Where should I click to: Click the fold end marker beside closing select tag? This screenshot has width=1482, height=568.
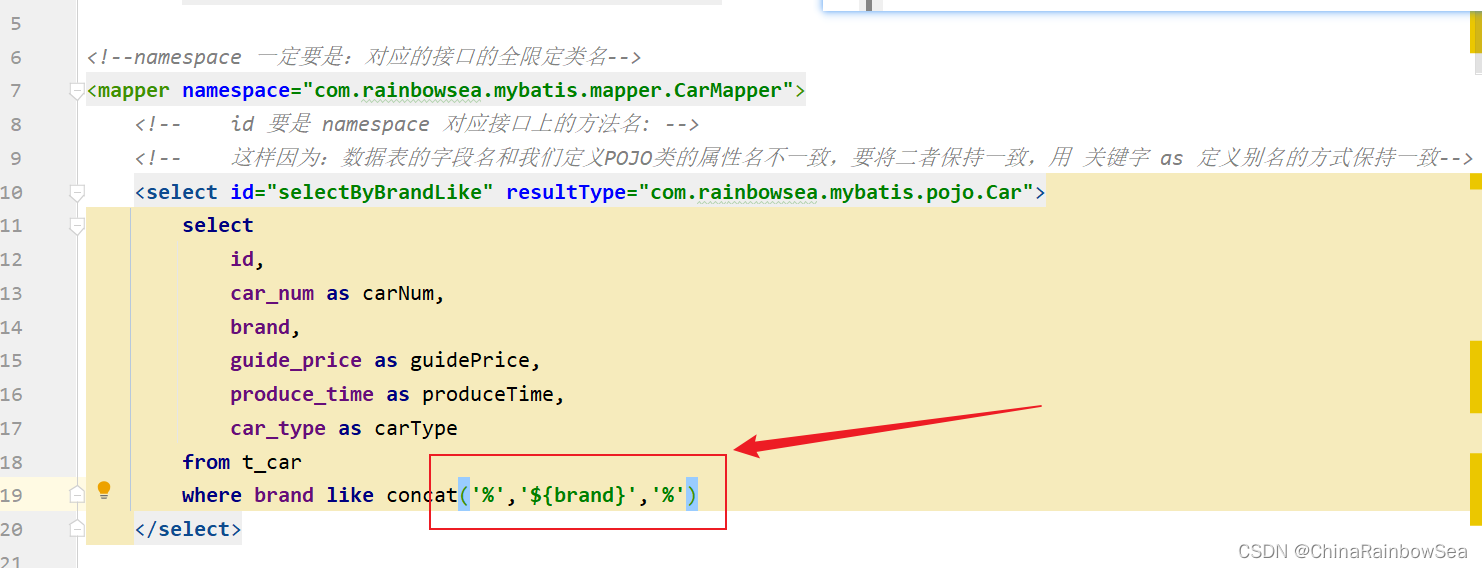pos(77,529)
